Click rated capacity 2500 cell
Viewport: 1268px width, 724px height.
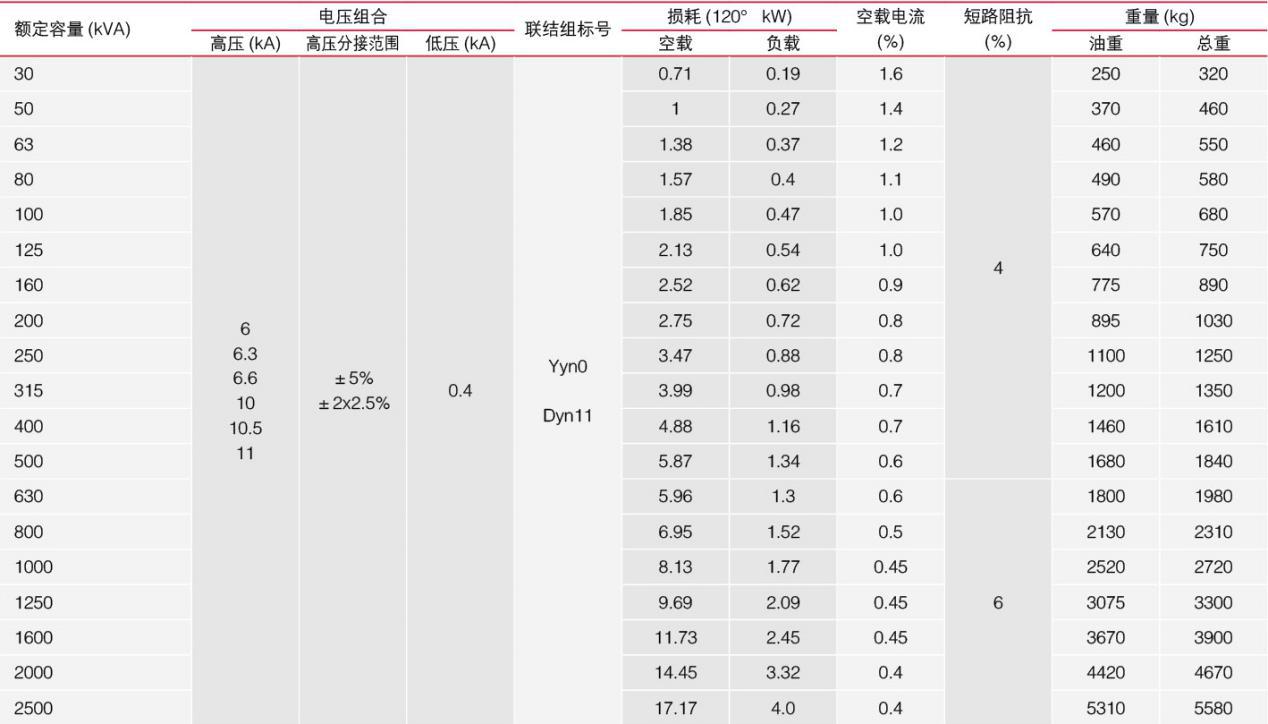click(33, 708)
